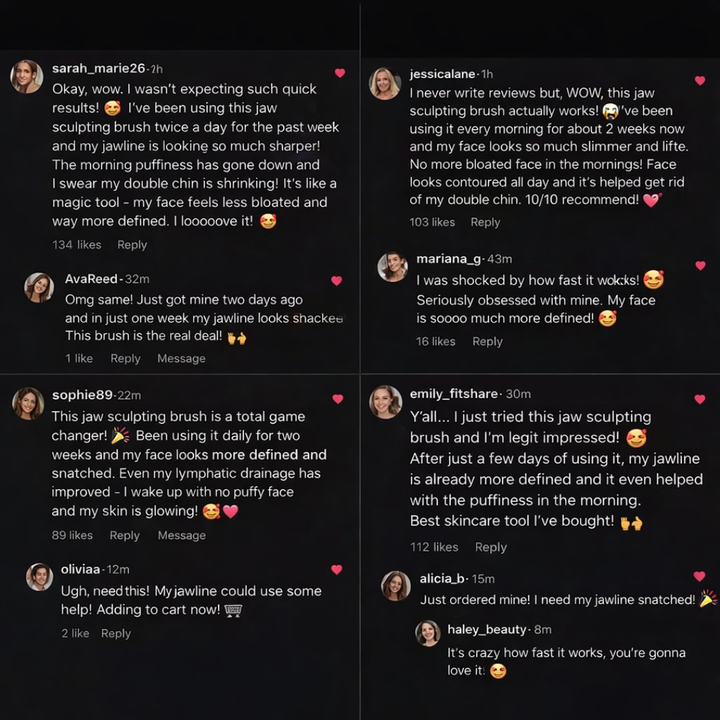The width and height of the screenshot is (720, 720).
Task: Toggle the heart on jessicalane's review
Action: [x=700, y=80]
